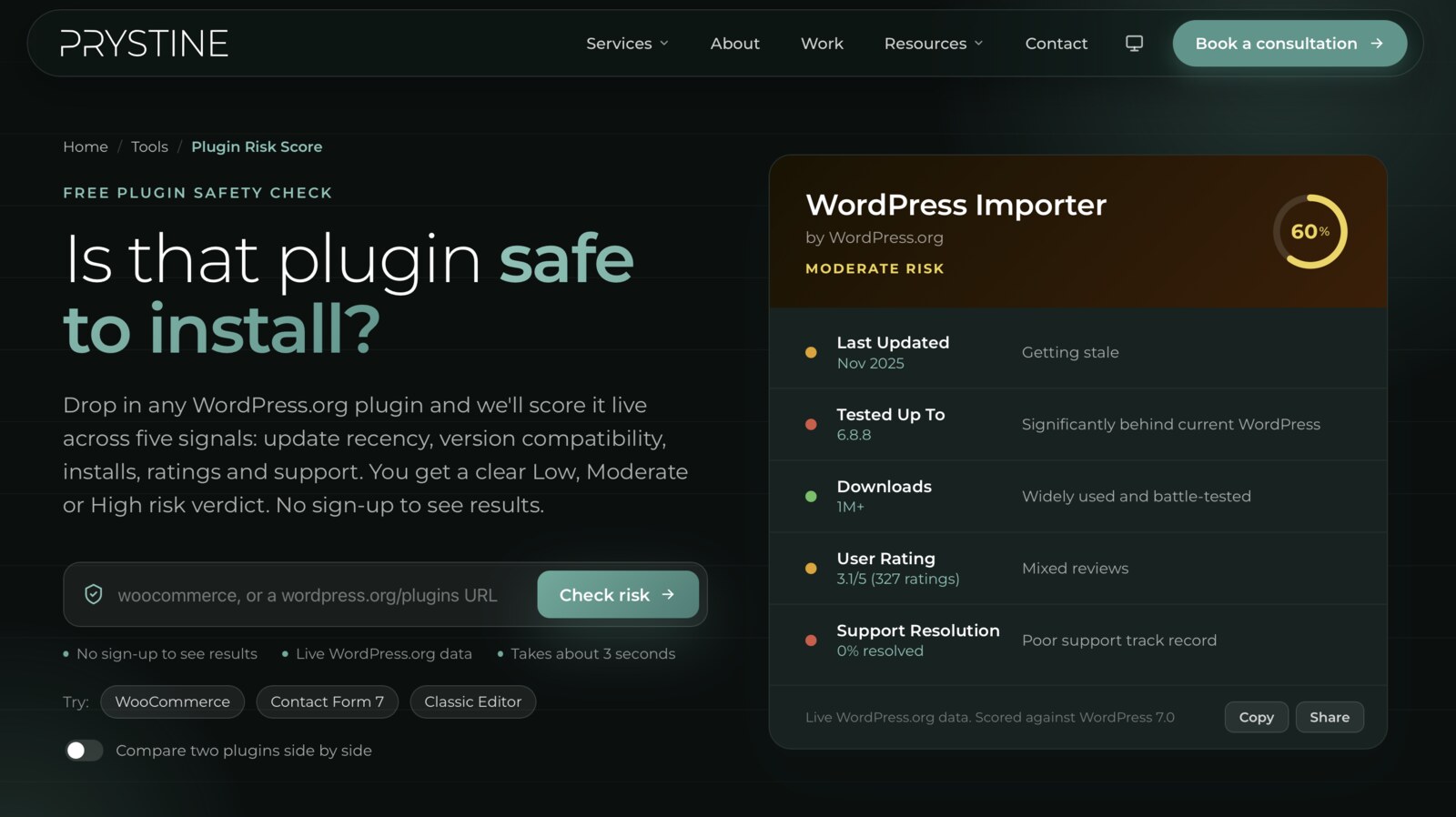1456x817 pixels.
Task: Click the green dot beside Downloads
Action: click(811, 496)
